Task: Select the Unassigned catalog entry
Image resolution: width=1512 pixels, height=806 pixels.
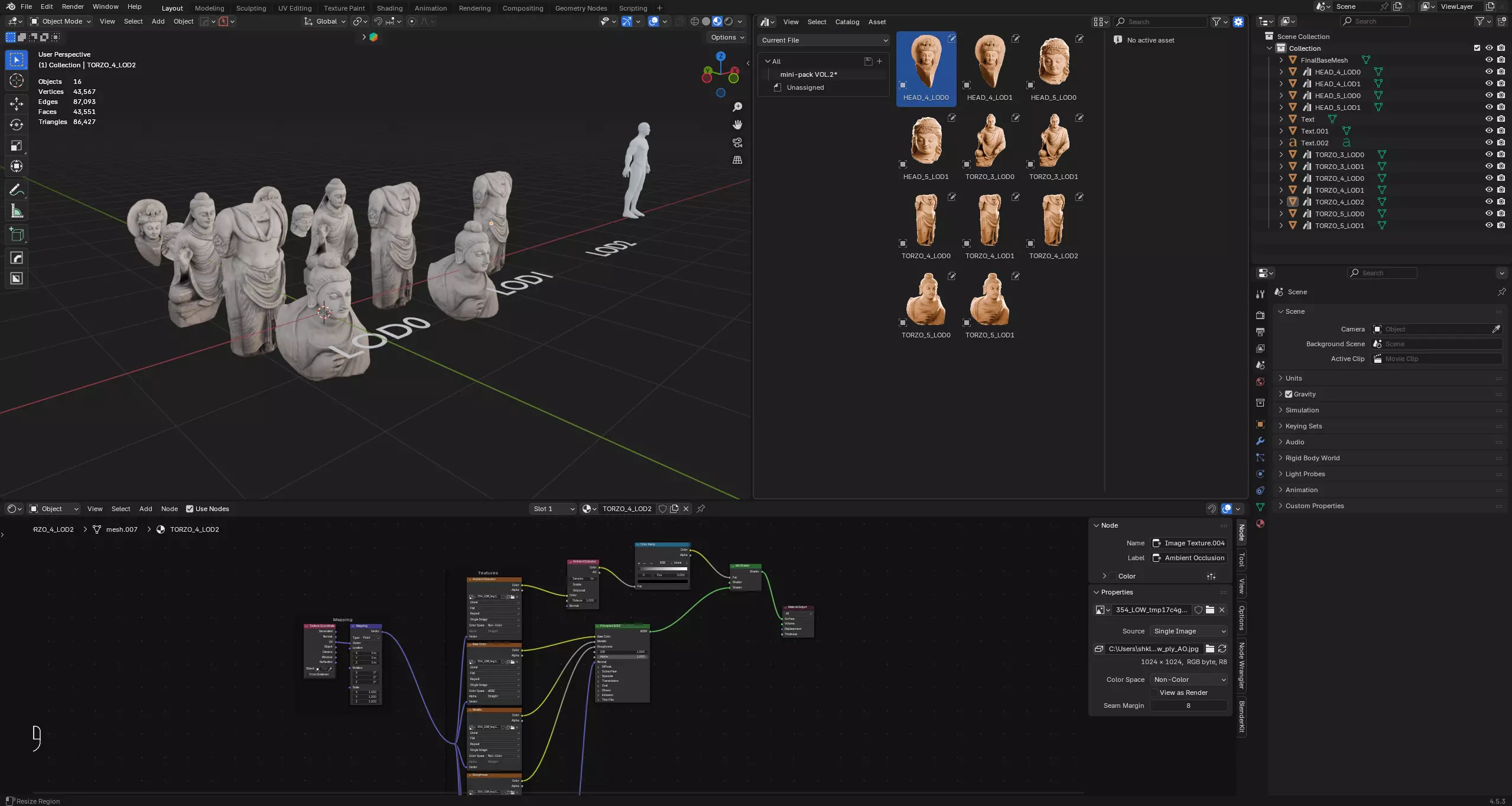Action: [x=805, y=87]
